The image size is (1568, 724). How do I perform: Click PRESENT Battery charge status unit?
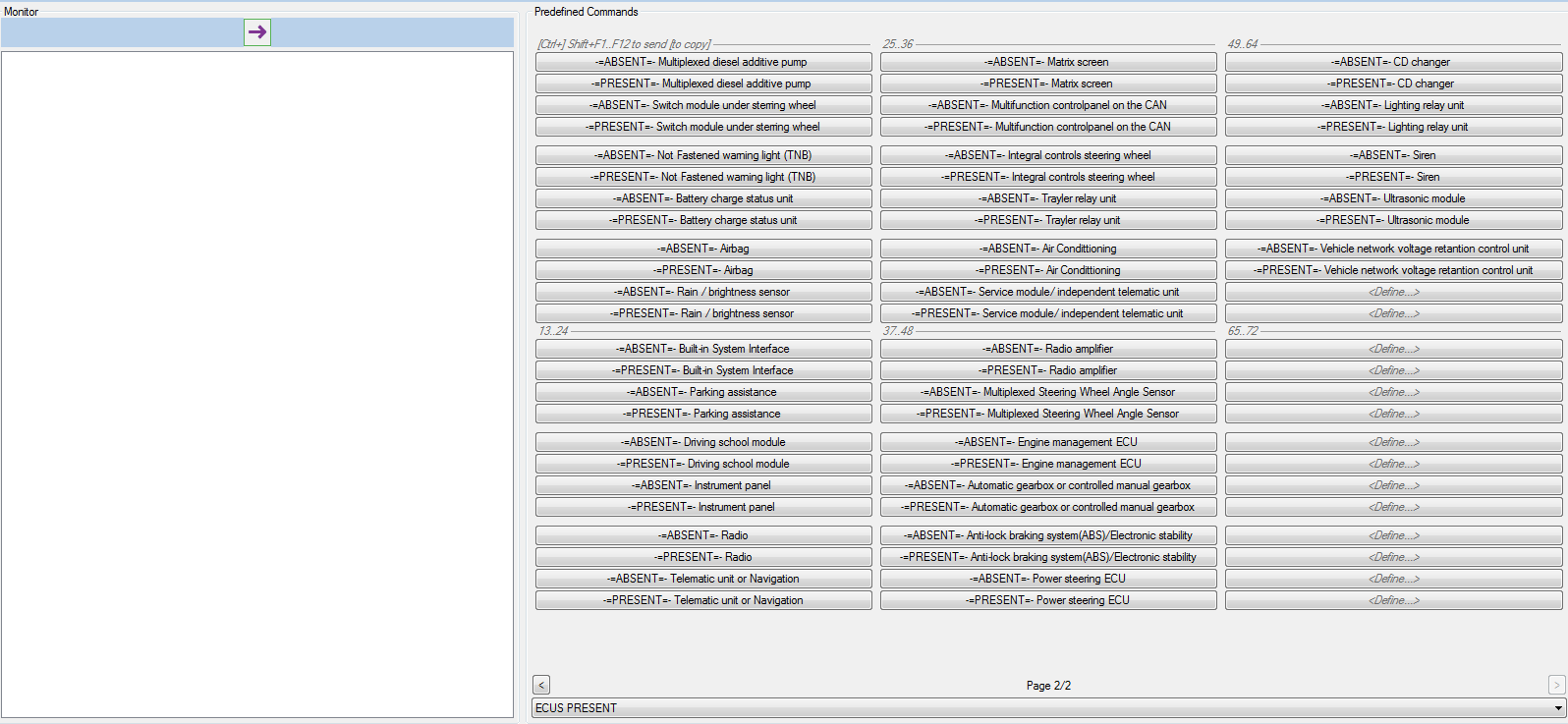(x=703, y=220)
